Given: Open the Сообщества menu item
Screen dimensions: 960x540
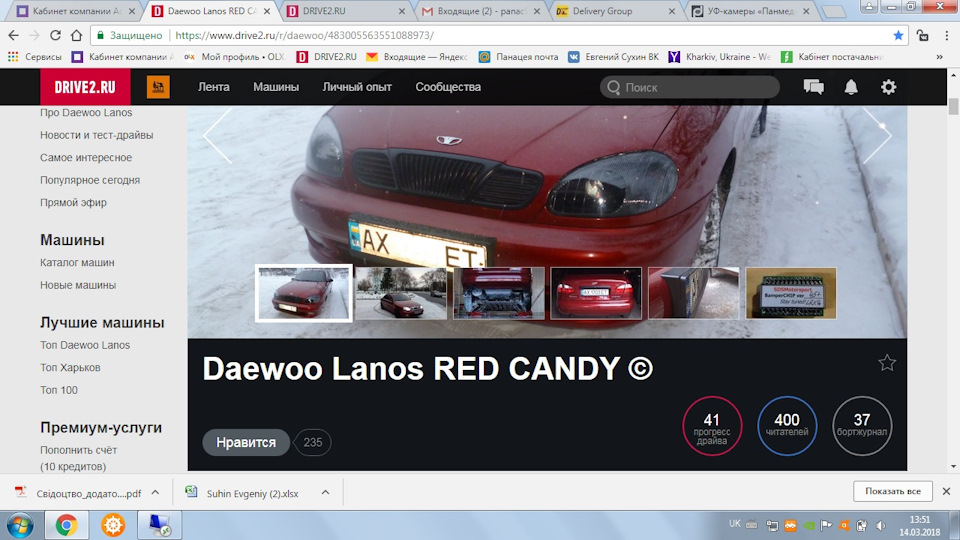Looking at the screenshot, I should click(x=448, y=87).
